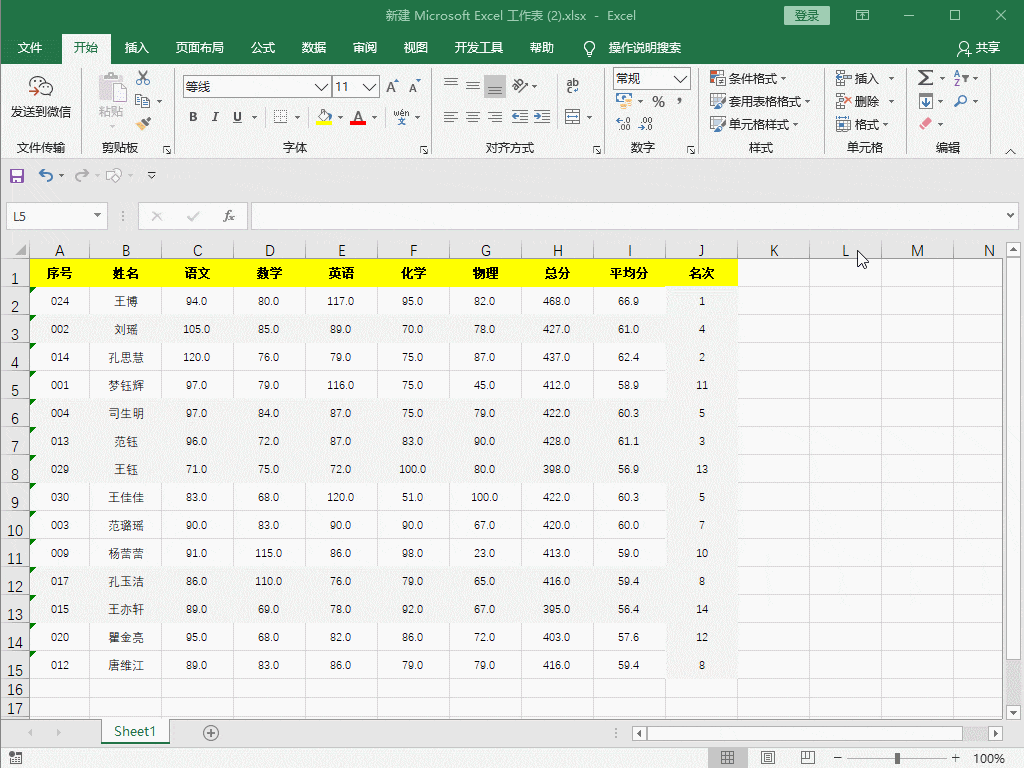
Task: Click the Cut scissors icon
Action: [143, 78]
